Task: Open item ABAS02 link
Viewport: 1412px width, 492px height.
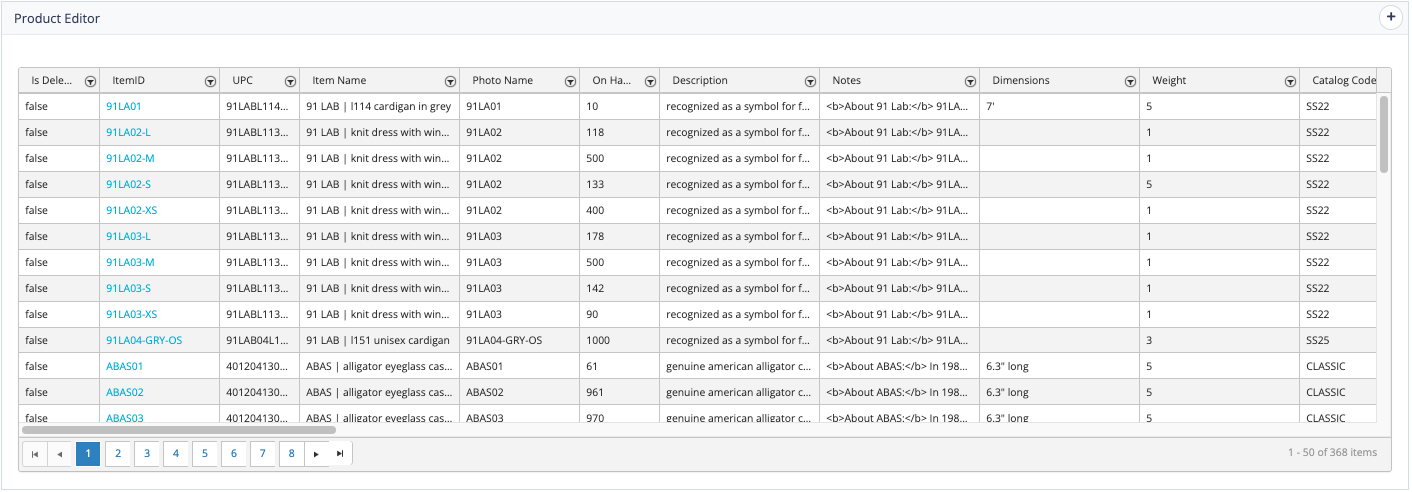Action: pos(125,392)
